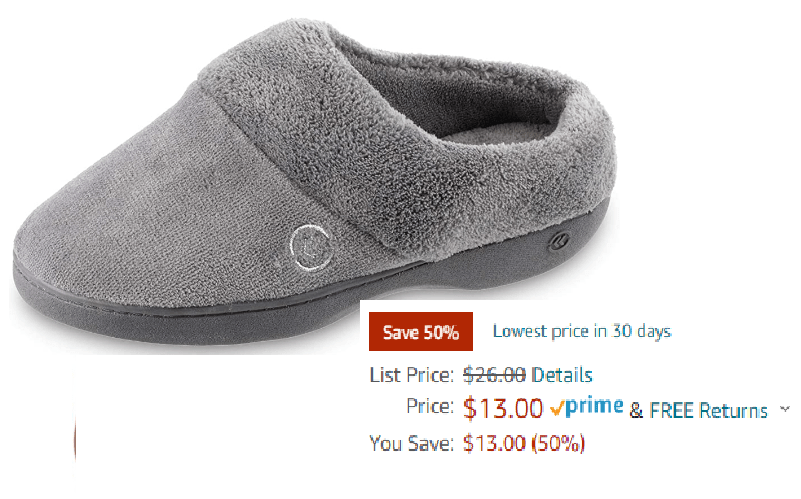Click the slipper's inner footbed opening
This screenshot has width=801, height=499.
[490, 115]
